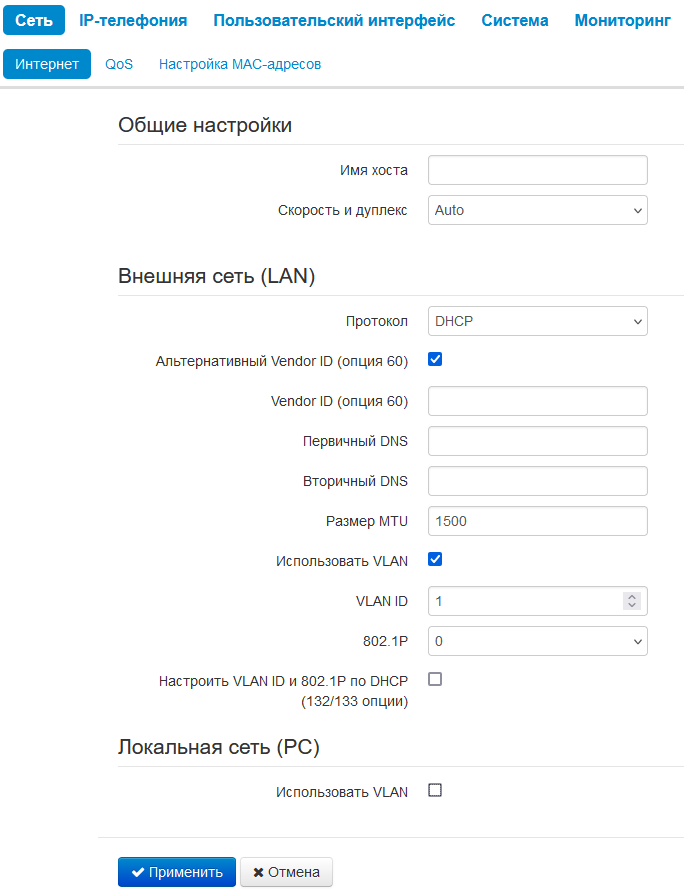Open the Настройка МАС-адресов tab
This screenshot has width=684, height=896.
point(240,64)
